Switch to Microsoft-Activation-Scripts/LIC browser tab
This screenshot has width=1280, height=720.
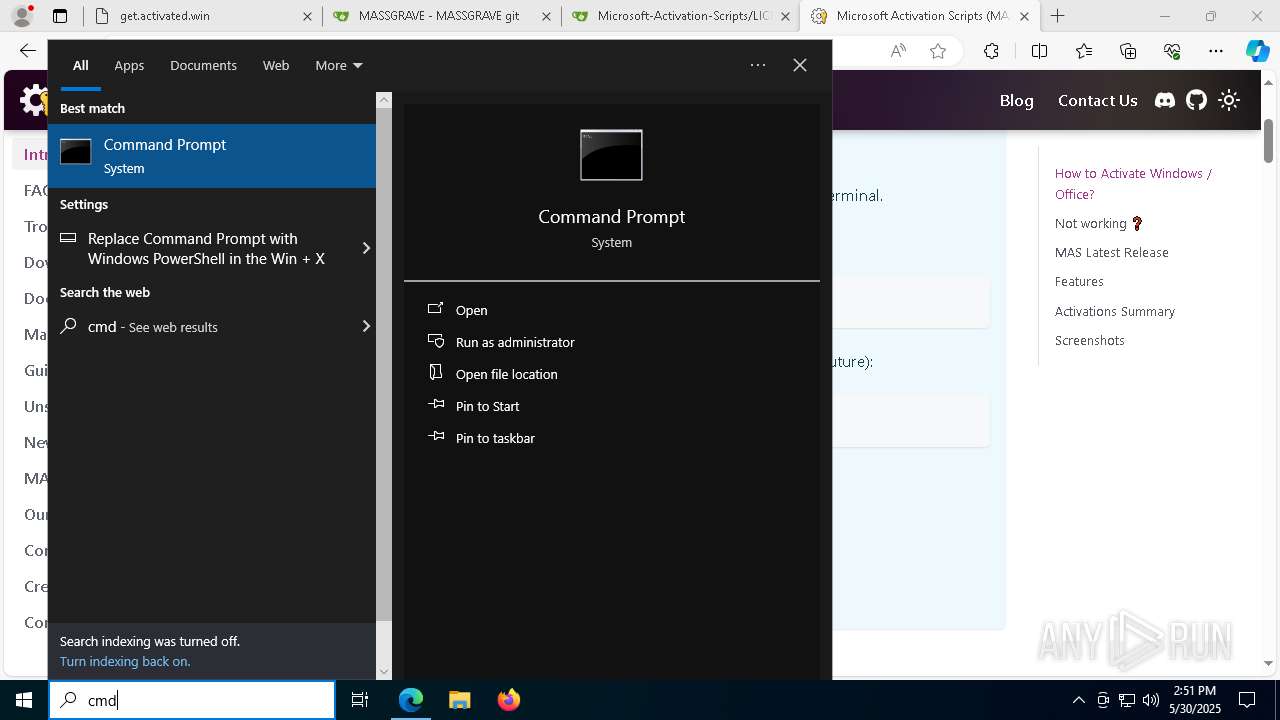point(679,16)
